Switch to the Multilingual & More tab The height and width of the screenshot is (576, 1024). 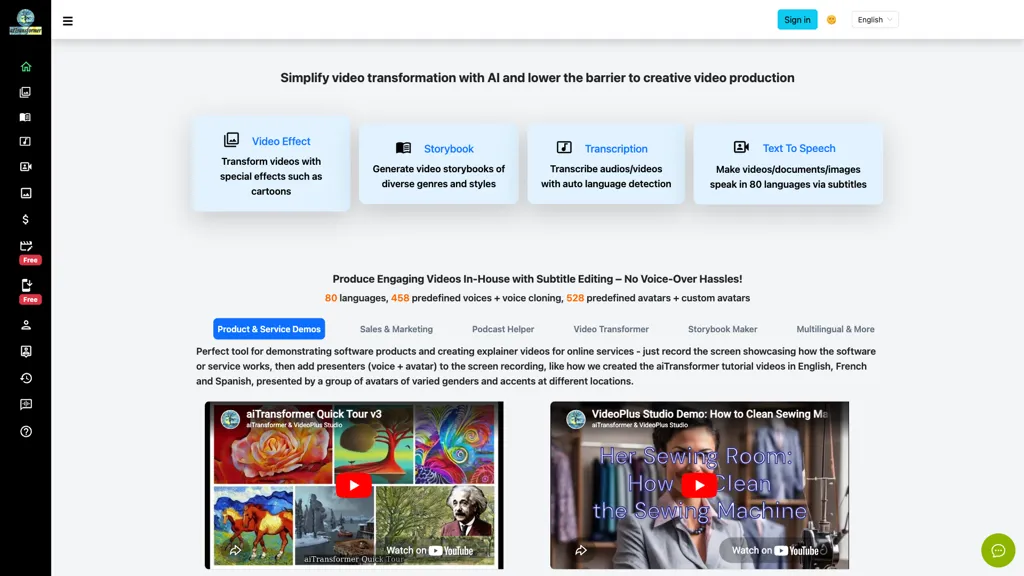coord(835,329)
